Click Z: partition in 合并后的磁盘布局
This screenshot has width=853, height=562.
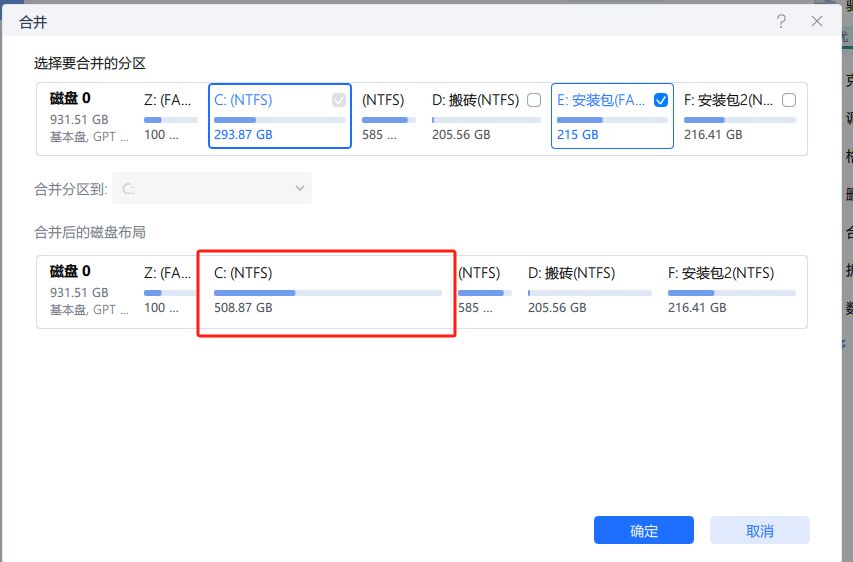tap(168, 290)
